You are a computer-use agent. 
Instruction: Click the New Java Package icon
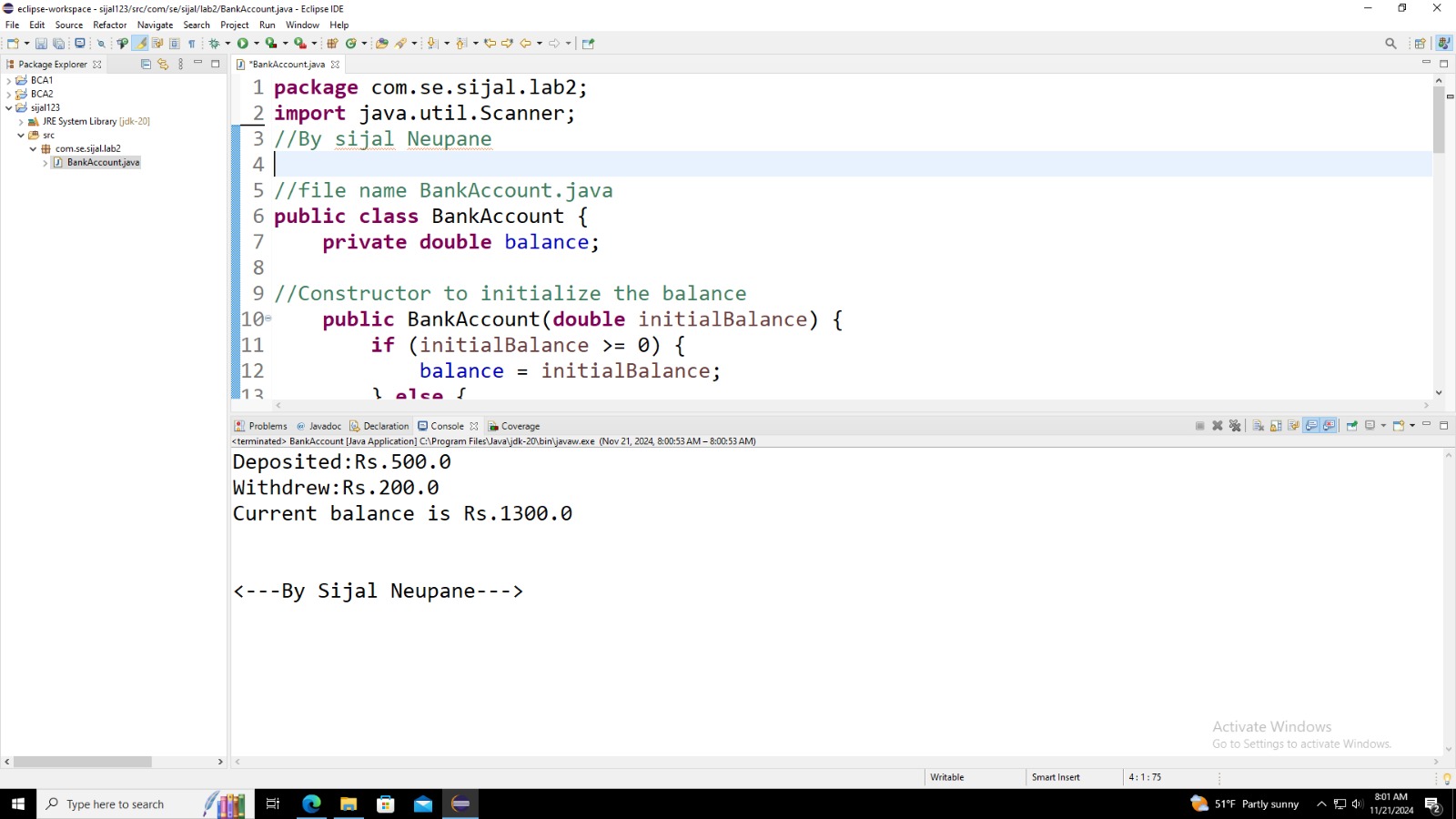pos(332,43)
